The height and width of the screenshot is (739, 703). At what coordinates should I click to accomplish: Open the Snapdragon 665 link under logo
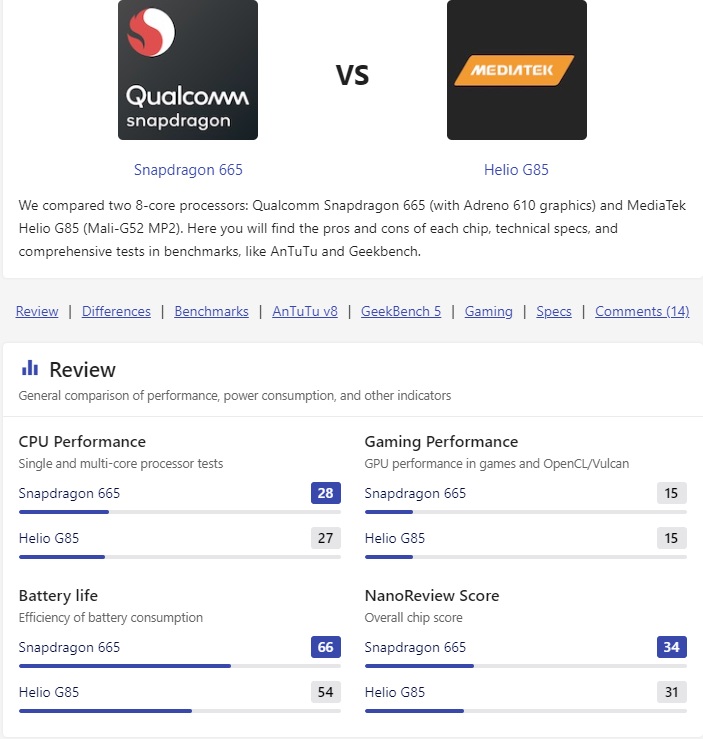tap(188, 170)
